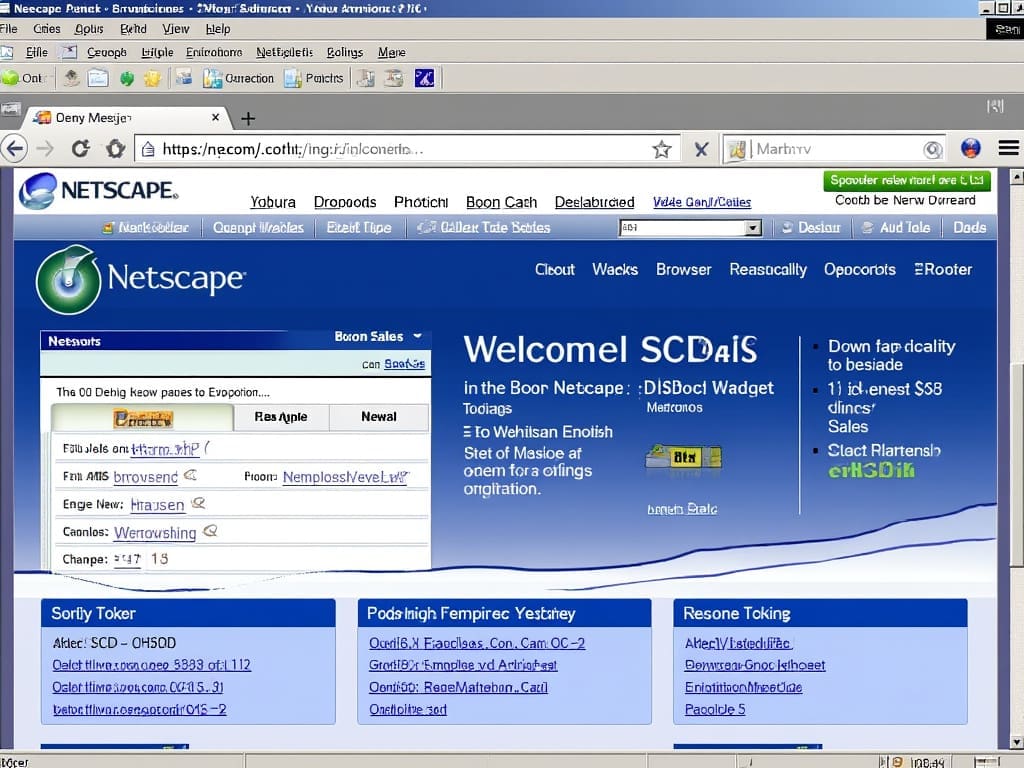Screen dimensions: 1024x768
Task: Click the URL address bar field
Action: click(400, 149)
